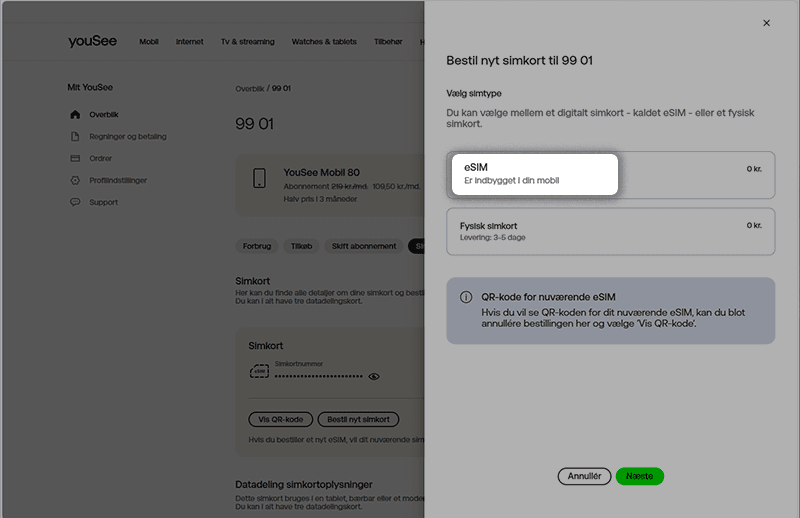
Task: Click the mobile phone icon in subscription card
Action: click(x=259, y=179)
